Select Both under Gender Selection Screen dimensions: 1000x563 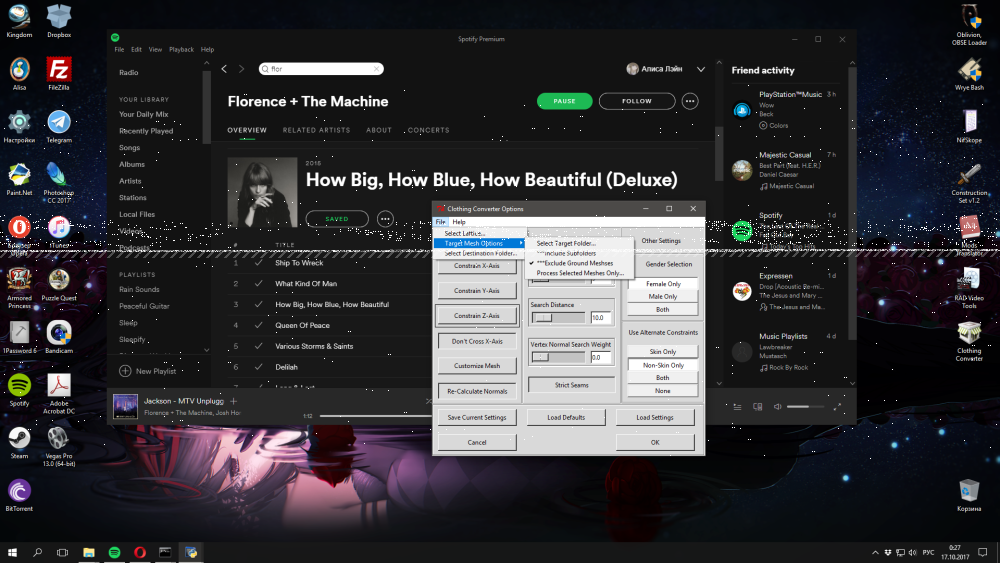[663, 309]
